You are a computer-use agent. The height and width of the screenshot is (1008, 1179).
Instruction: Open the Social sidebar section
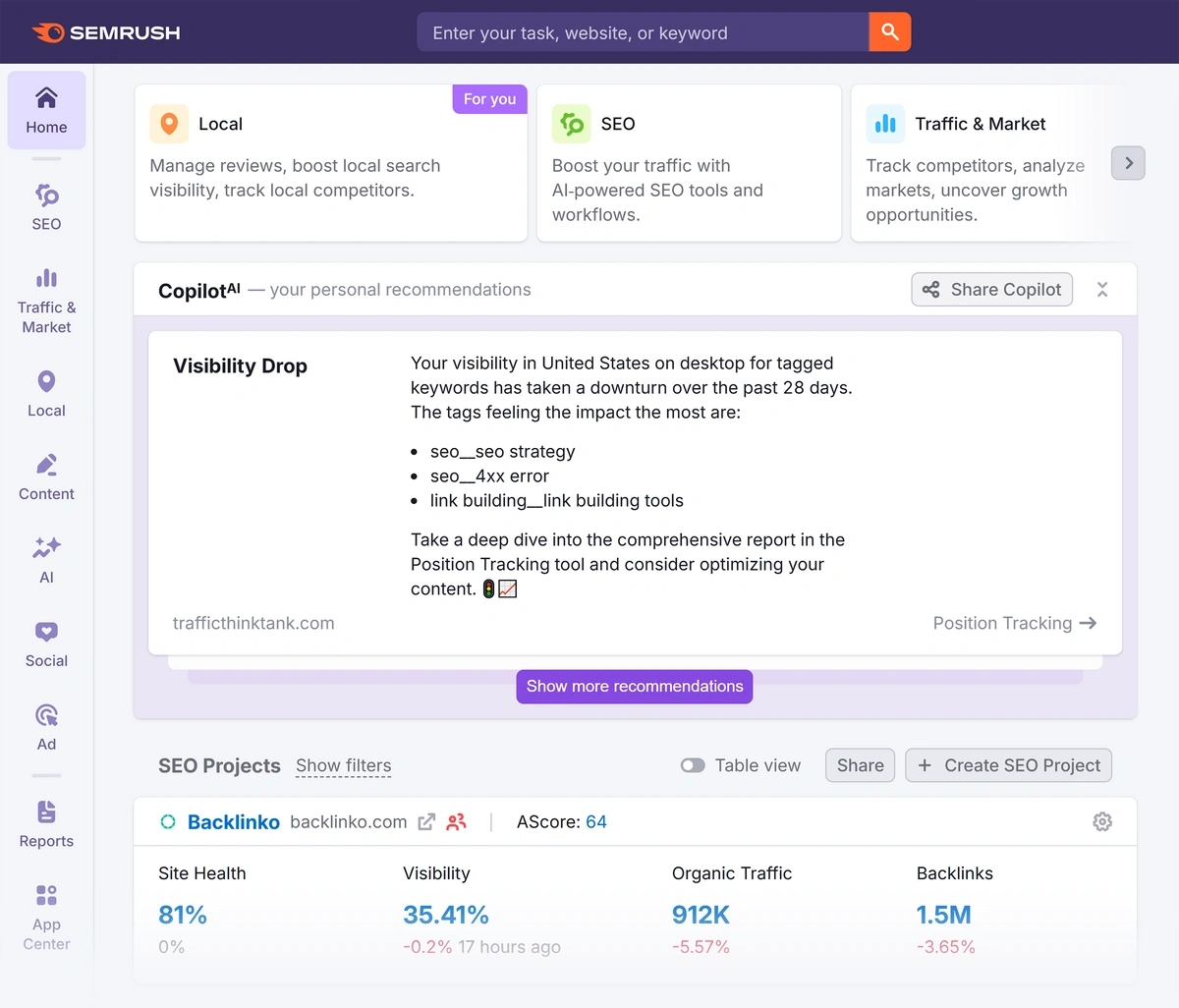point(46,644)
